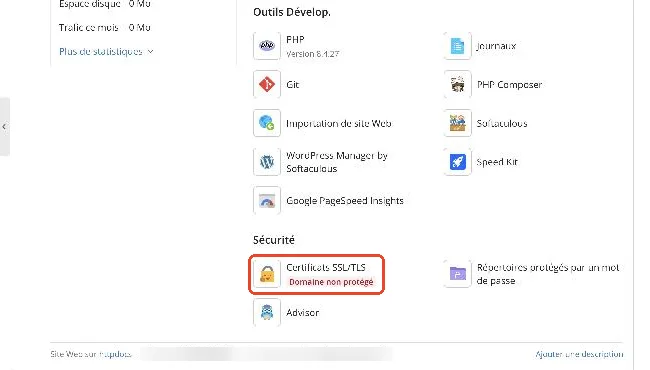Viewport: 650px width, 370px height.
Task: Click Ajouter une description link
Action: (579, 354)
